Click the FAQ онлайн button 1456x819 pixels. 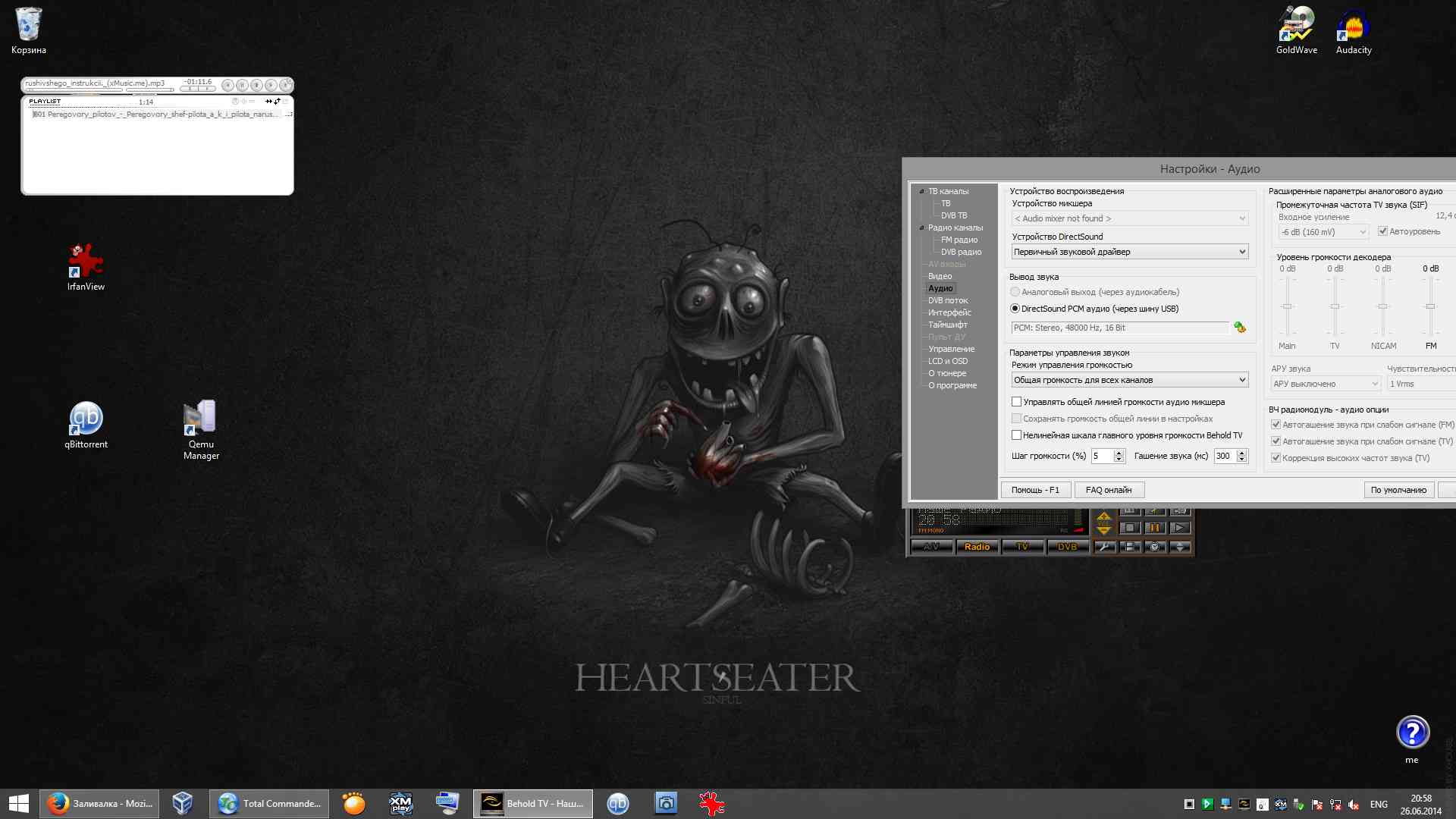pos(1109,490)
